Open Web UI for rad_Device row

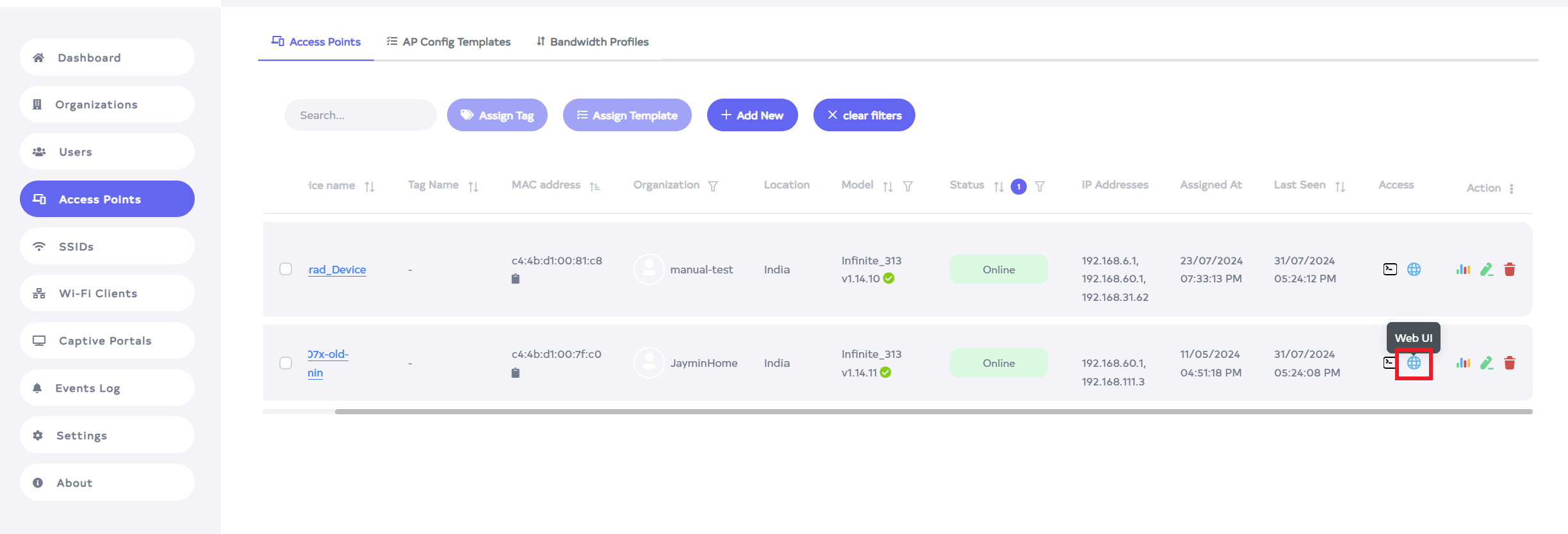coord(1414,270)
